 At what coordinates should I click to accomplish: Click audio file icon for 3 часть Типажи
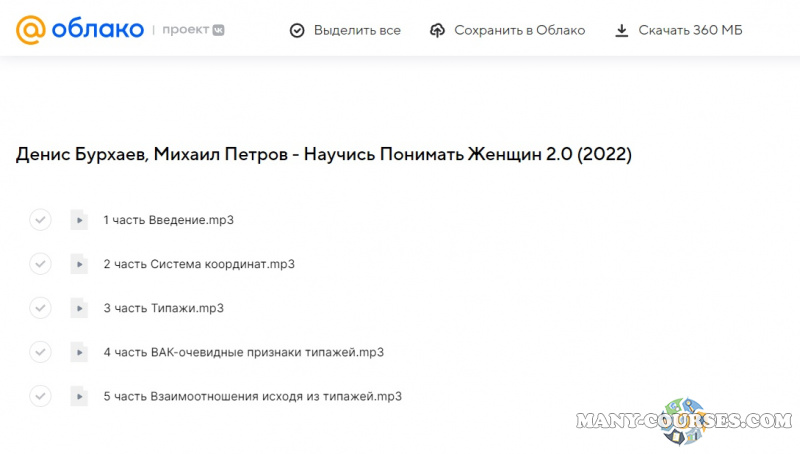[x=79, y=308]
